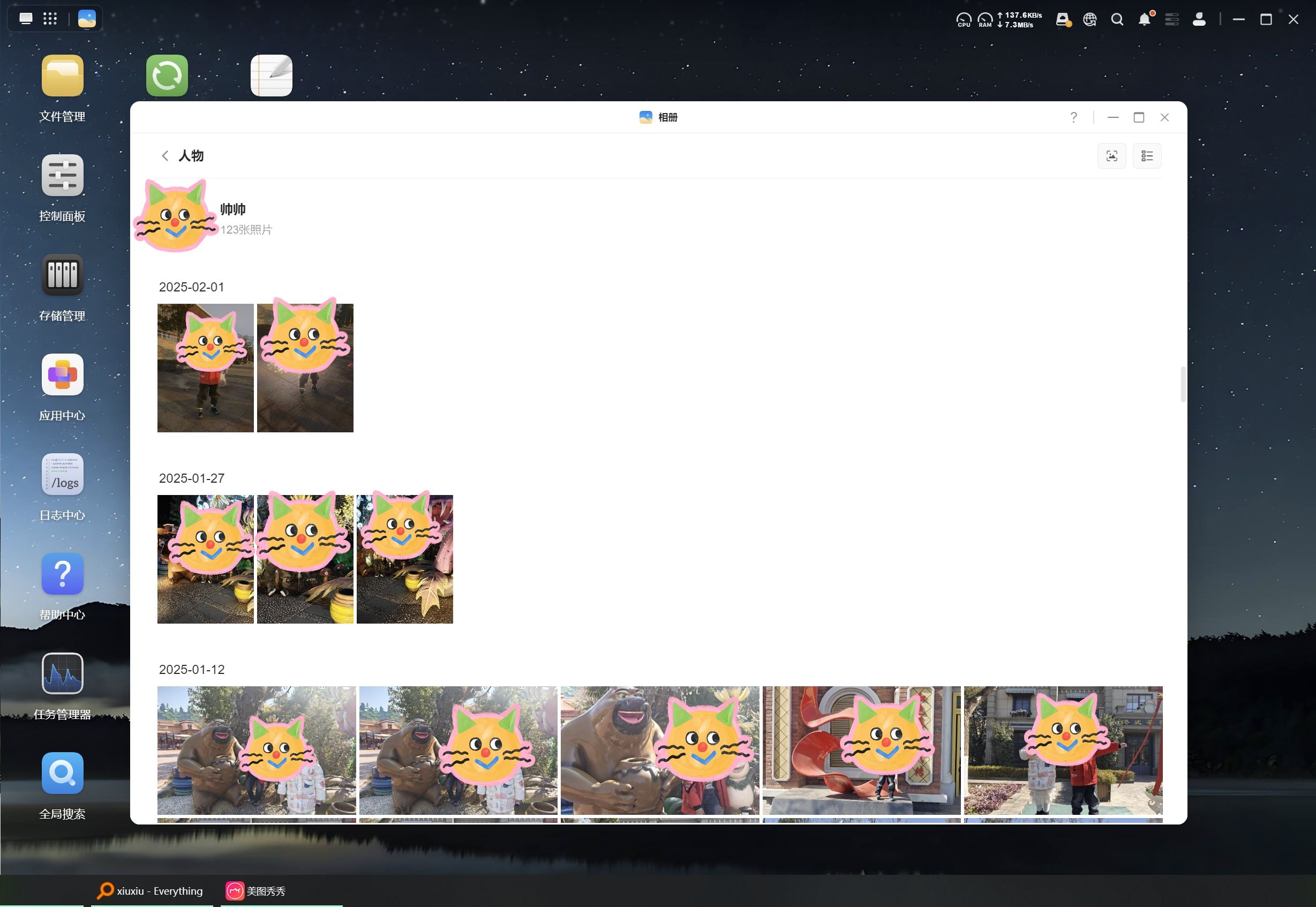
Task: Open the all-apps grid launcher
Action: pyautogui.click(x=50, y=19)
